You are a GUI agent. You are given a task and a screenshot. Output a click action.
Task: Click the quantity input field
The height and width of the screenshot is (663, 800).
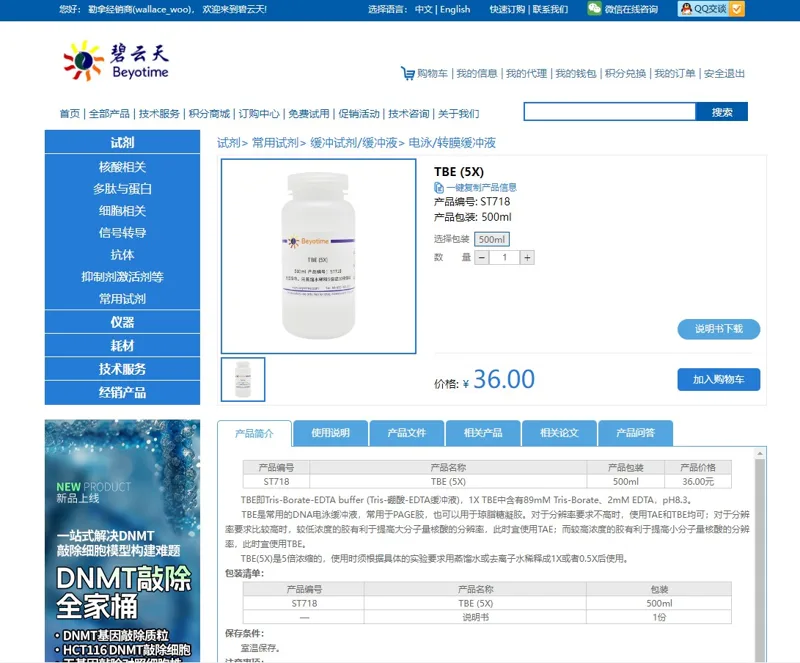(x=505, y=257)
